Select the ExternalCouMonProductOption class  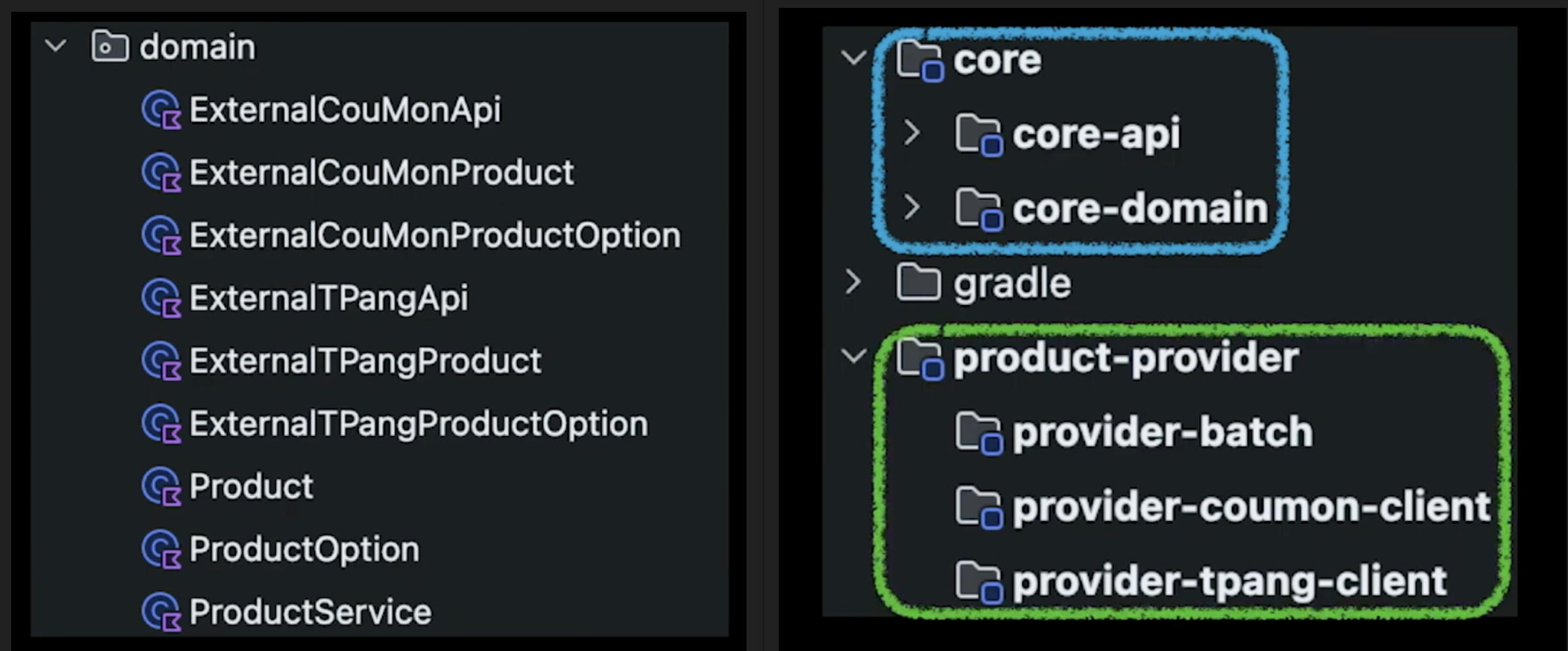435,236
